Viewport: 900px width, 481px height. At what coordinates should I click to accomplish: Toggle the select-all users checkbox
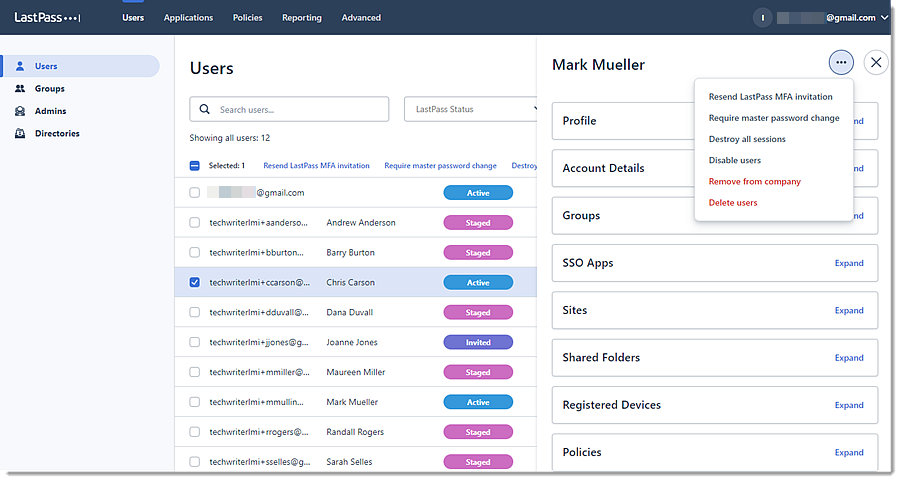coord(195,166)
